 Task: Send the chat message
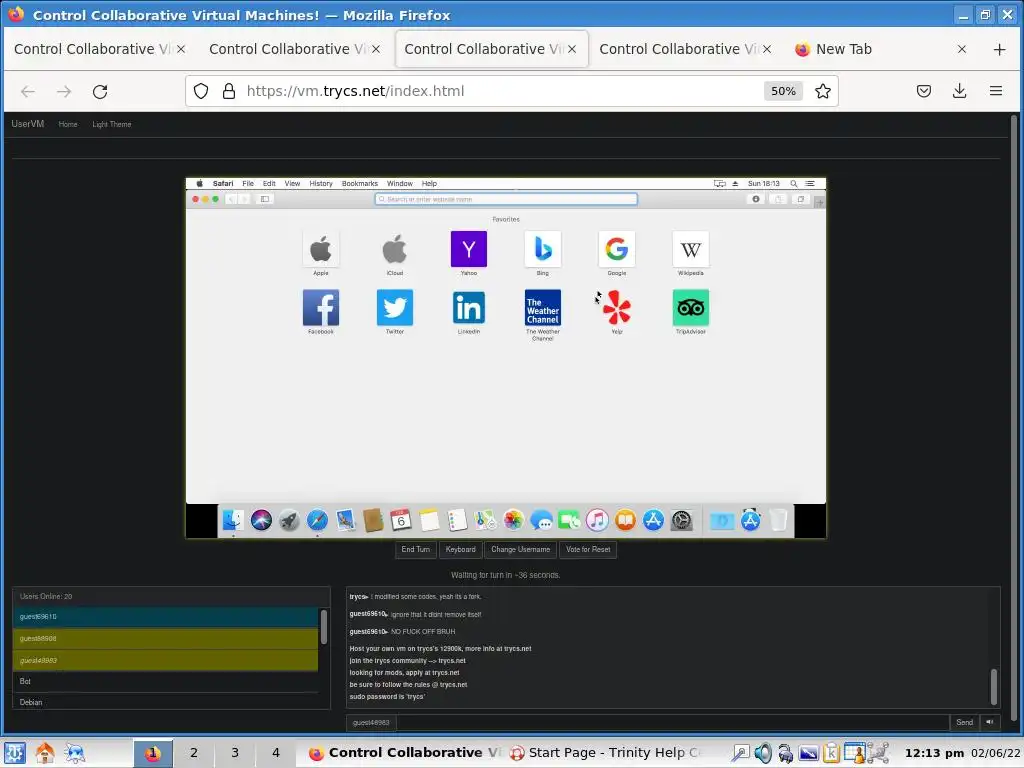coord(964,722)
